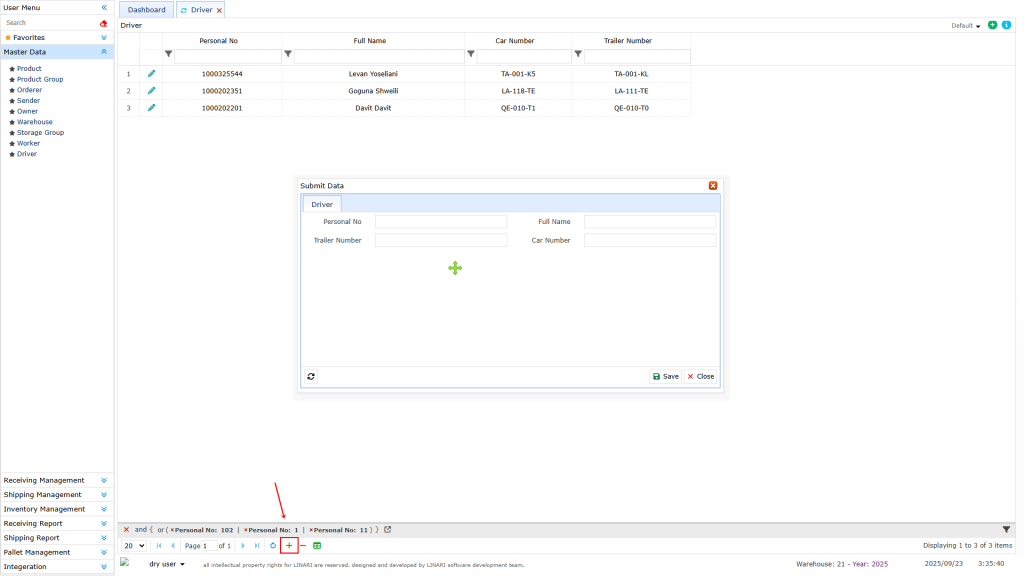Edit Levan Yoseliani's record with pencil icon

[151, 73]
